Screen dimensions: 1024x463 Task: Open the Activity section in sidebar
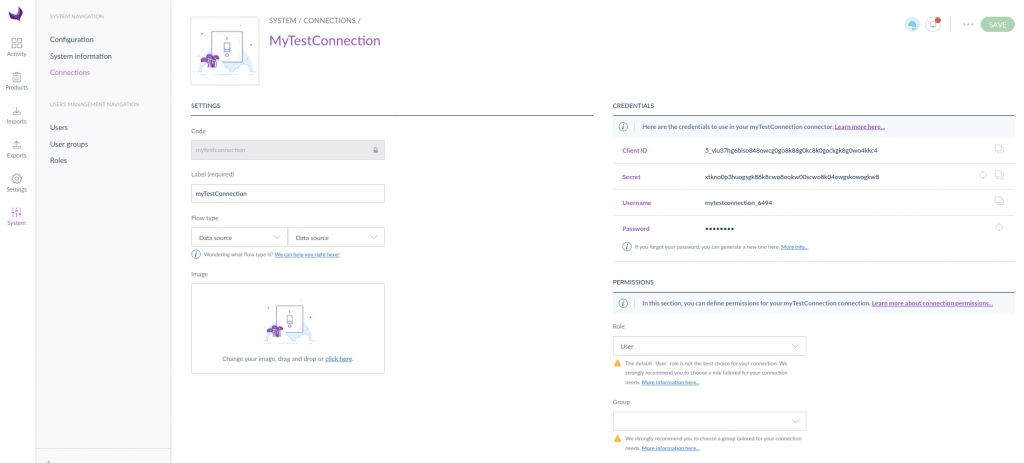(17, 46)
